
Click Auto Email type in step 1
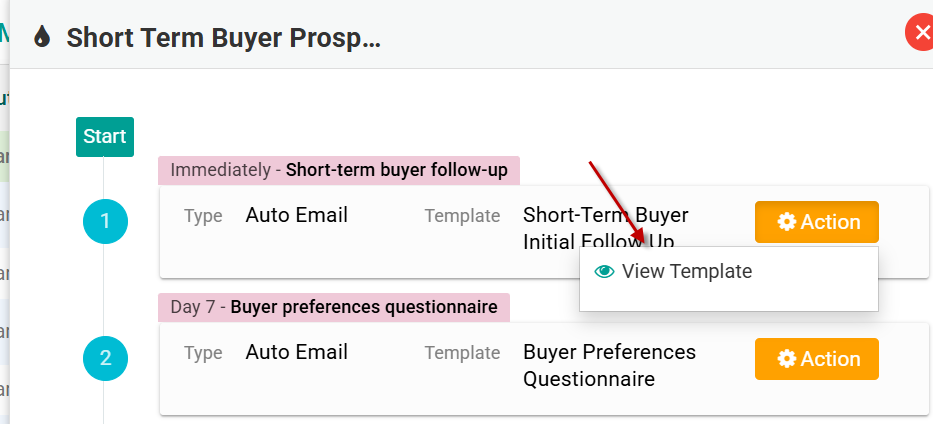(x=297, y=215)
